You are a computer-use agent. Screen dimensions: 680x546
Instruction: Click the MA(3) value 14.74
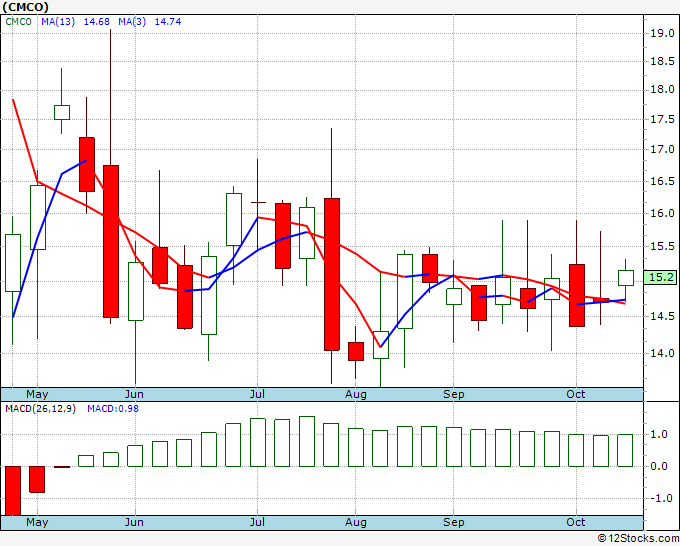tap(168, 22)
